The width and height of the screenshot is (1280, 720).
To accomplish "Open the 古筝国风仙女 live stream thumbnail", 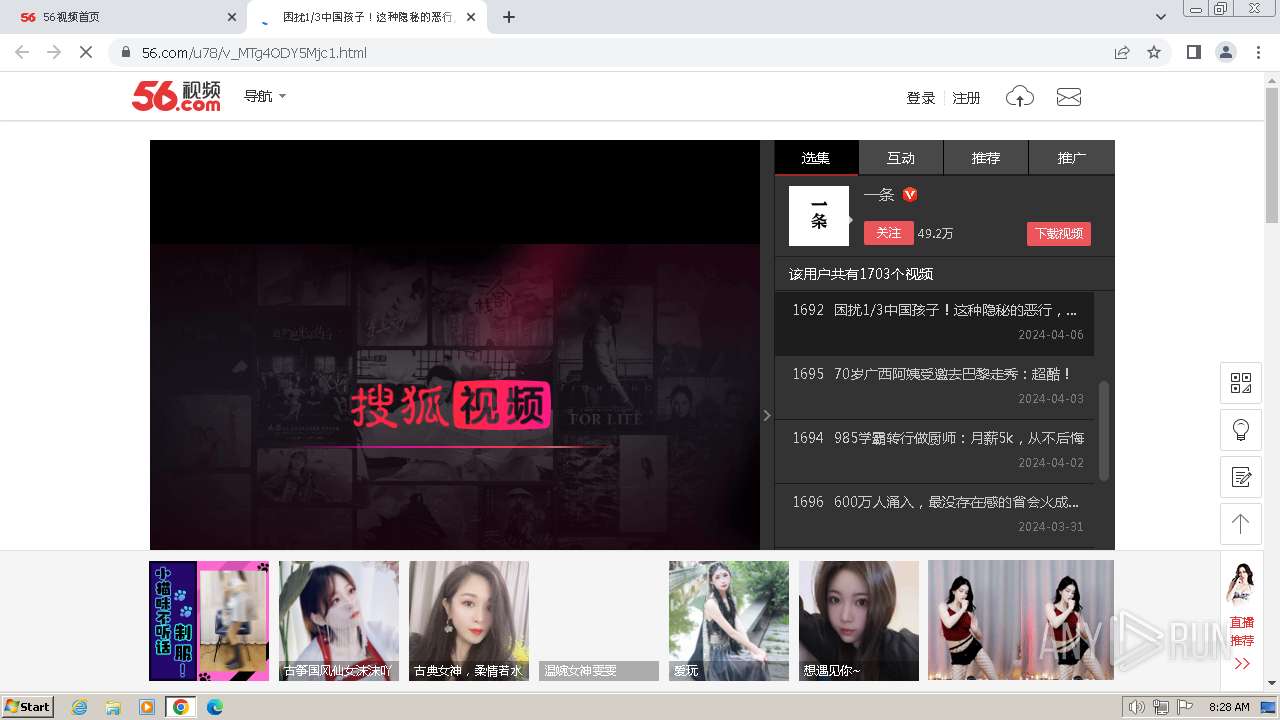I will pyautogui.click(x=339, y=621).
